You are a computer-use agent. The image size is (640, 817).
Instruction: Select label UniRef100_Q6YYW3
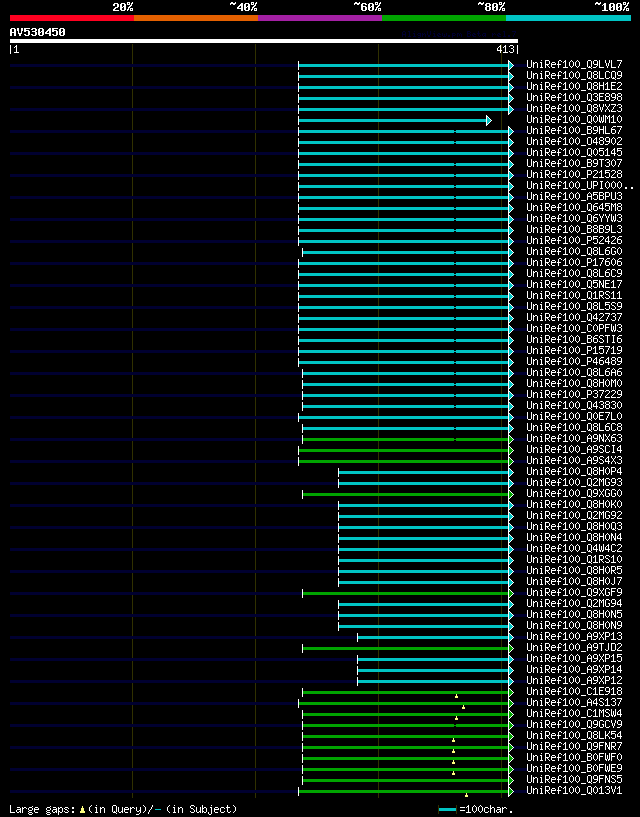574,218
